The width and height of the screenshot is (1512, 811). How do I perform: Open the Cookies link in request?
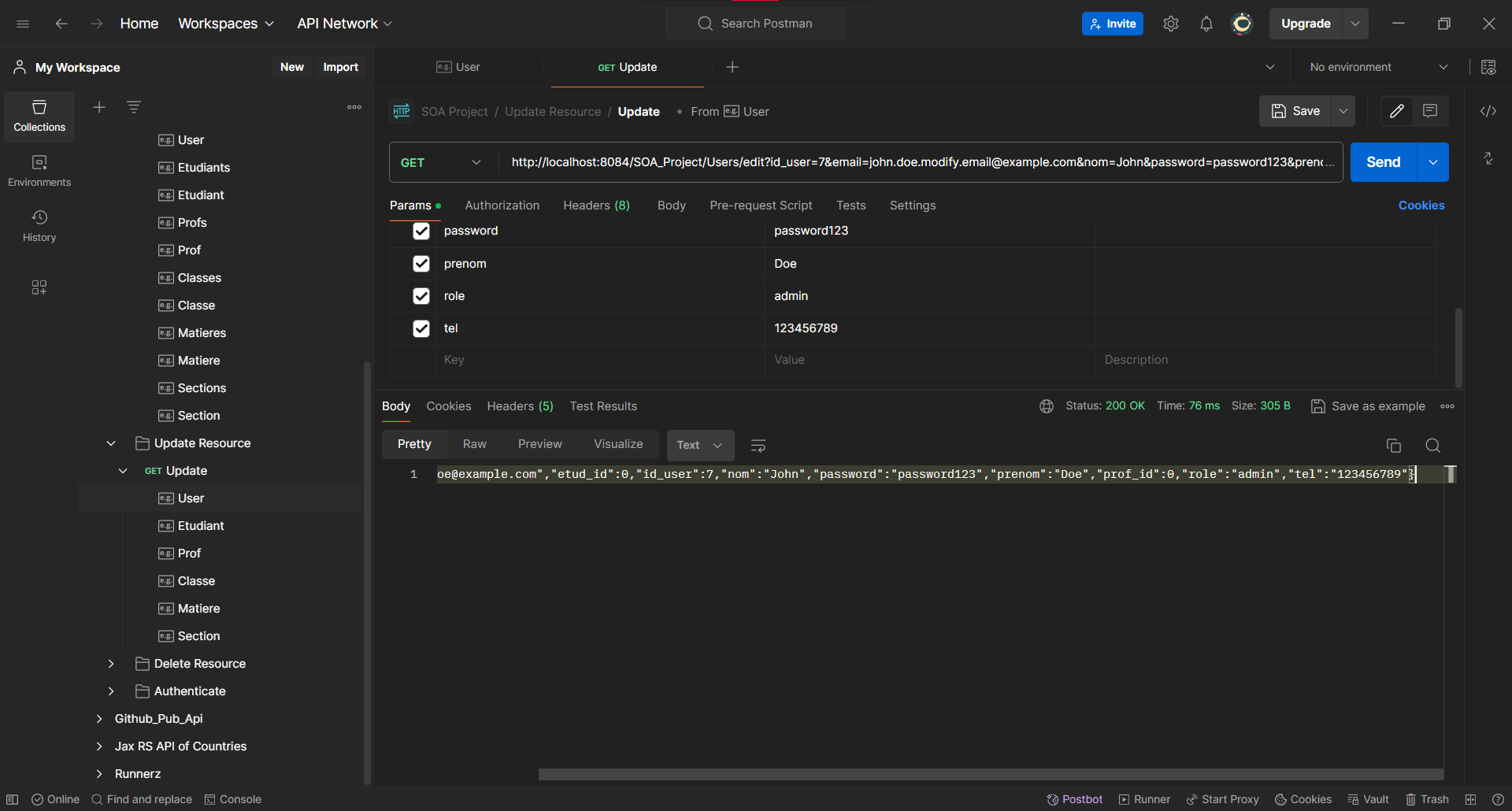[x=1421, y=206]
